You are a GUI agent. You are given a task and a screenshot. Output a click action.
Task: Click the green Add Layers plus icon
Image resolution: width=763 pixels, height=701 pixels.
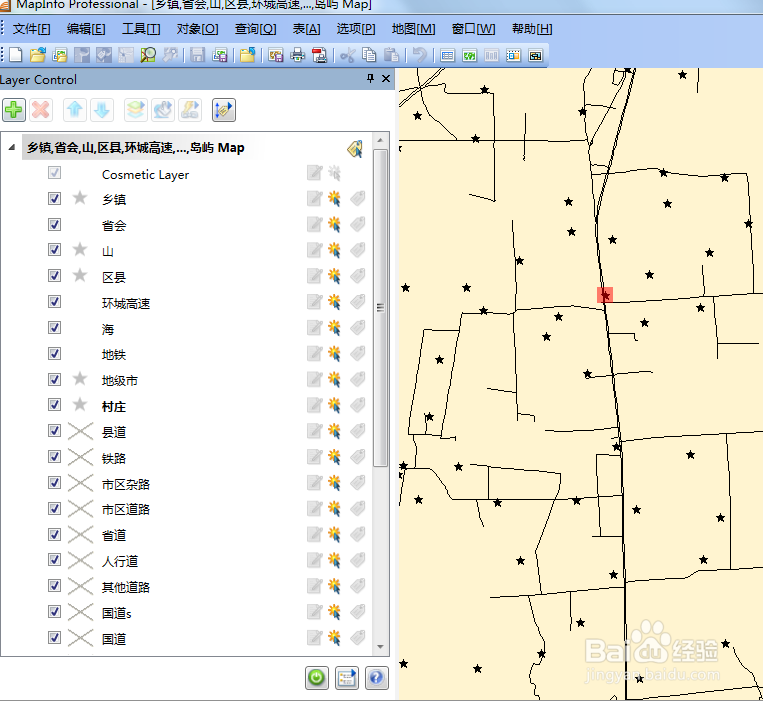(14, 110)
